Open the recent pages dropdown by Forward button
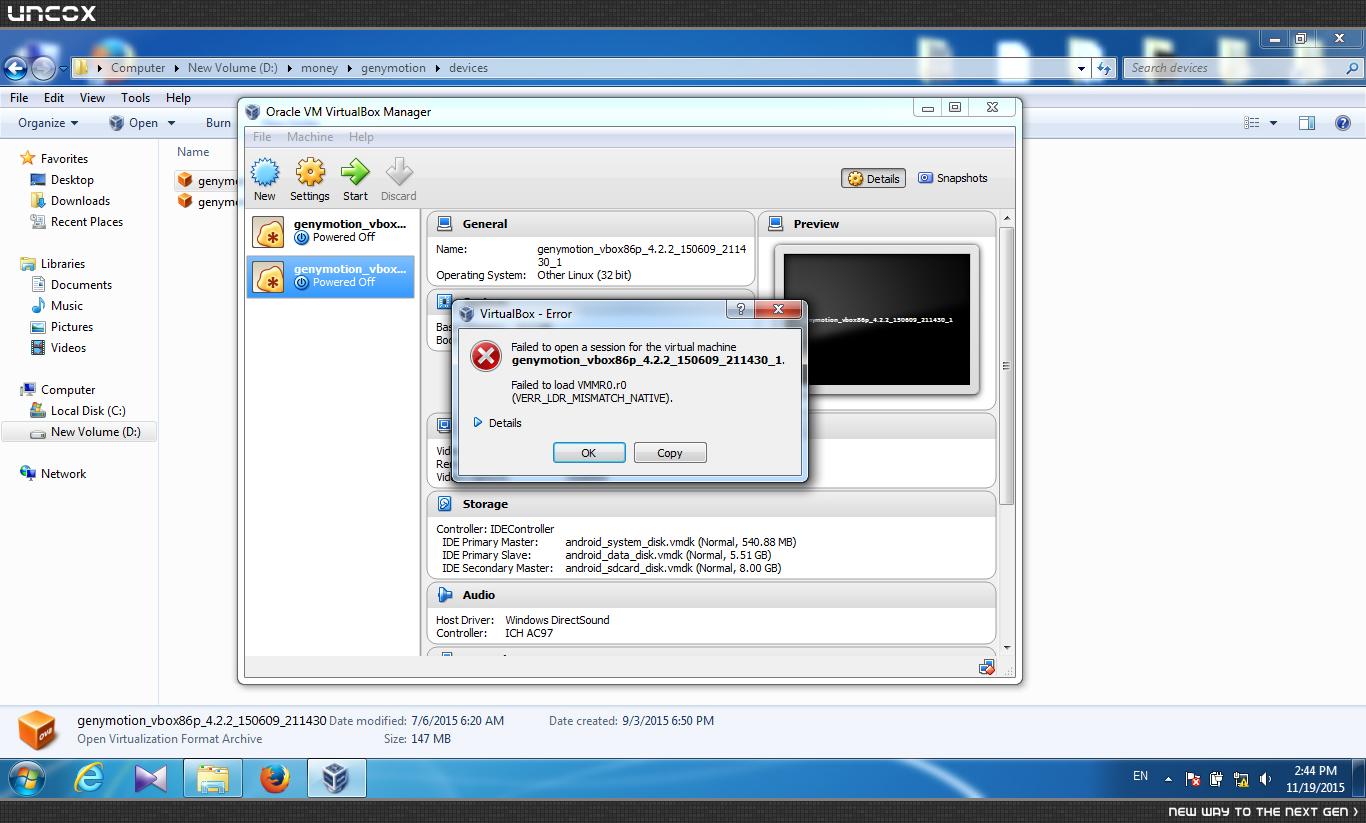The image size is (1366, 823). point(63,68)
